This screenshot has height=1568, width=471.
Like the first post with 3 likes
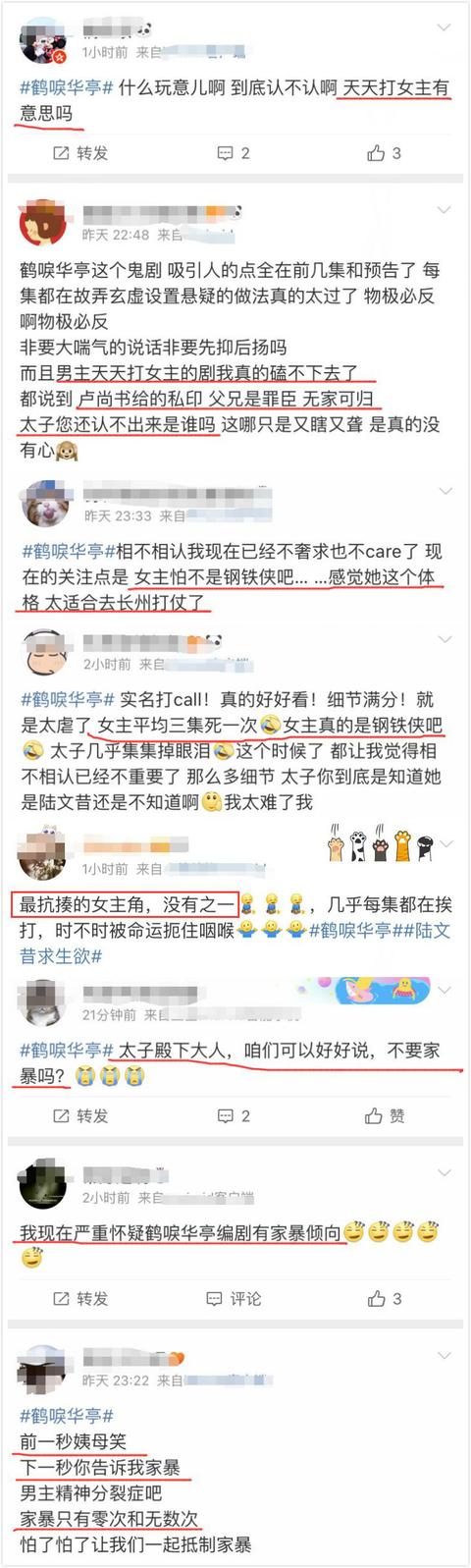pos(384,153)
